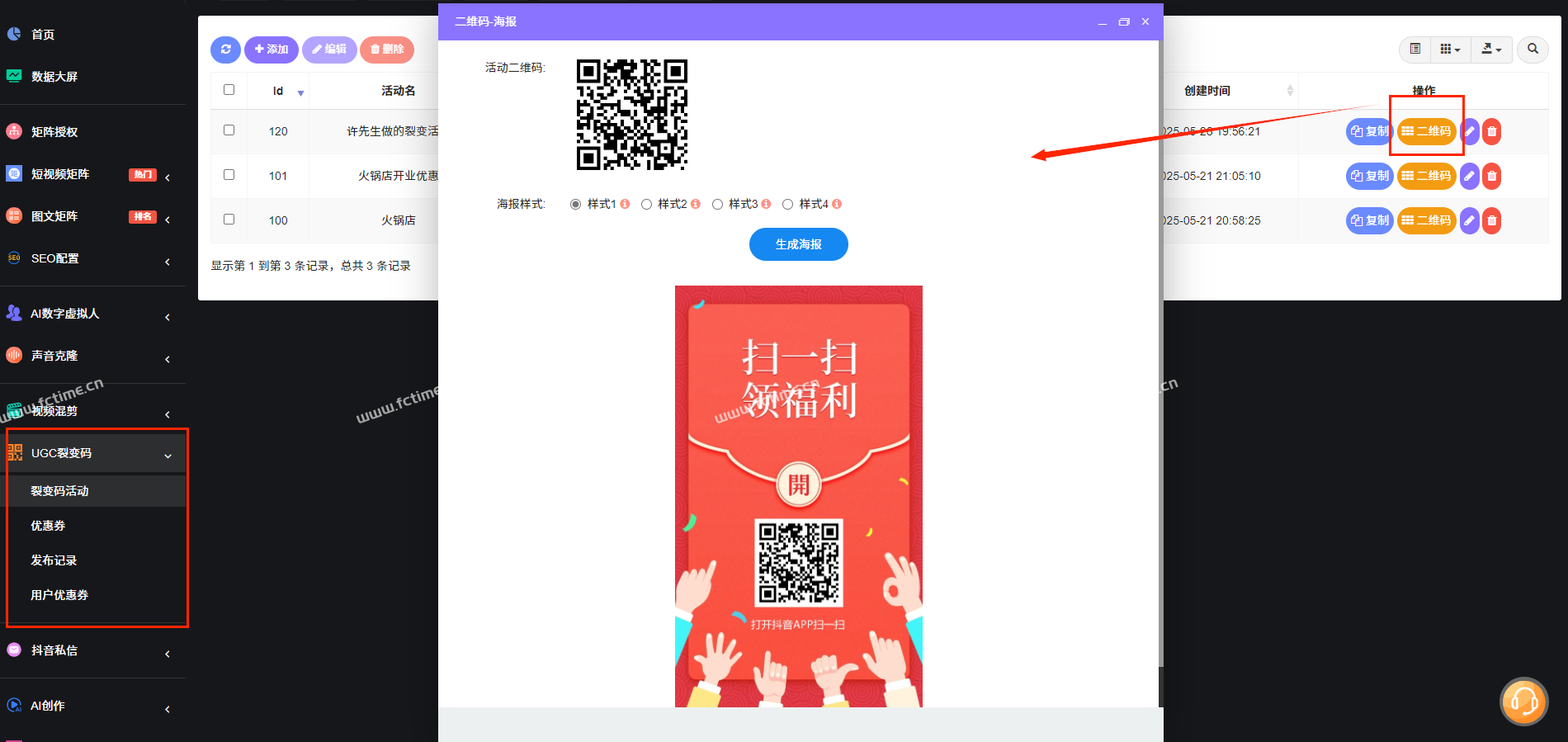Screen dimensions: 1568x742
Task: Click info icon next to 样式2
Action: (x=696, y=204)
